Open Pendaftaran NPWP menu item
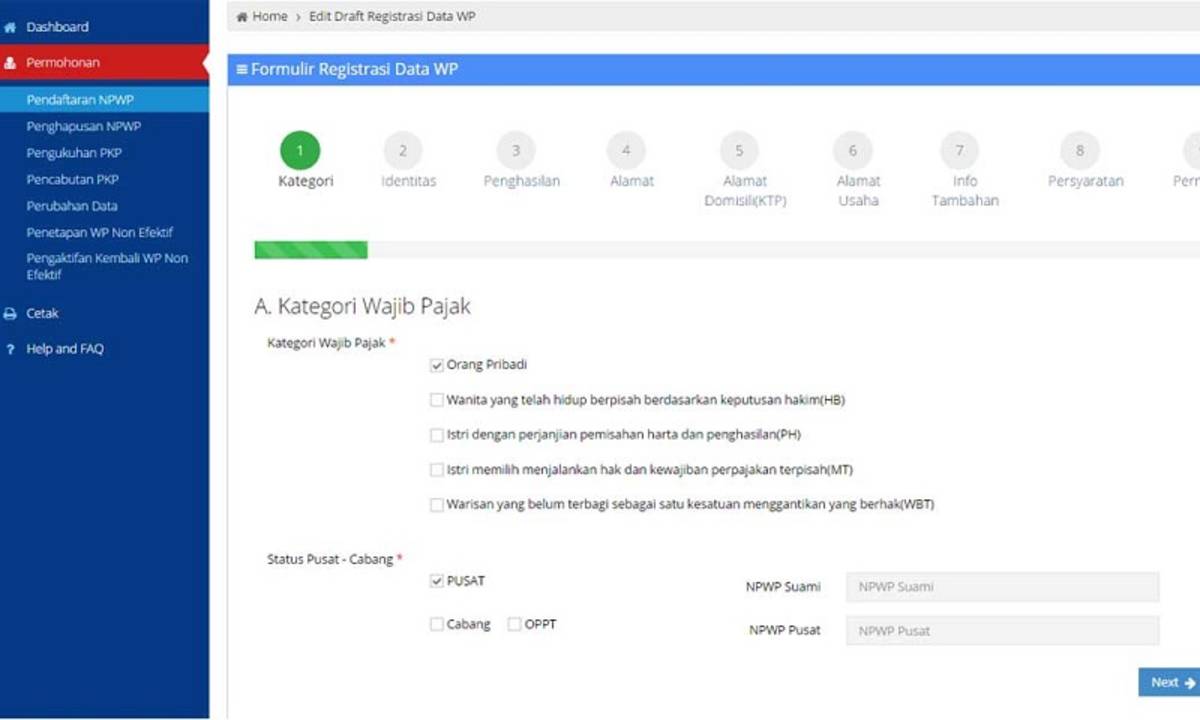1200x720 pixels. tap(80, 100)
